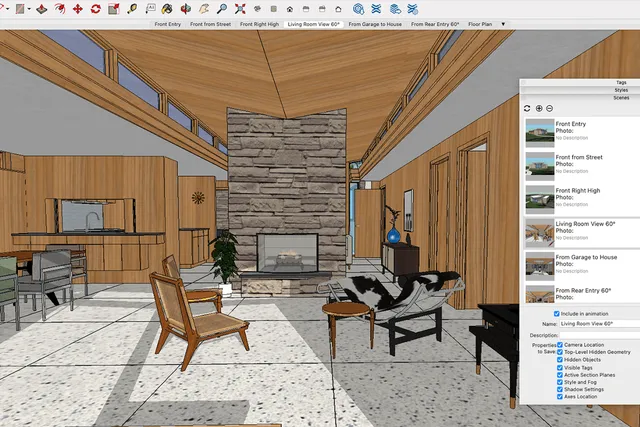This screenshot has height=427, width=640.
Task: Switch to Front Entry scene tab
Action: pyautogui.click(x=168, y=24)
